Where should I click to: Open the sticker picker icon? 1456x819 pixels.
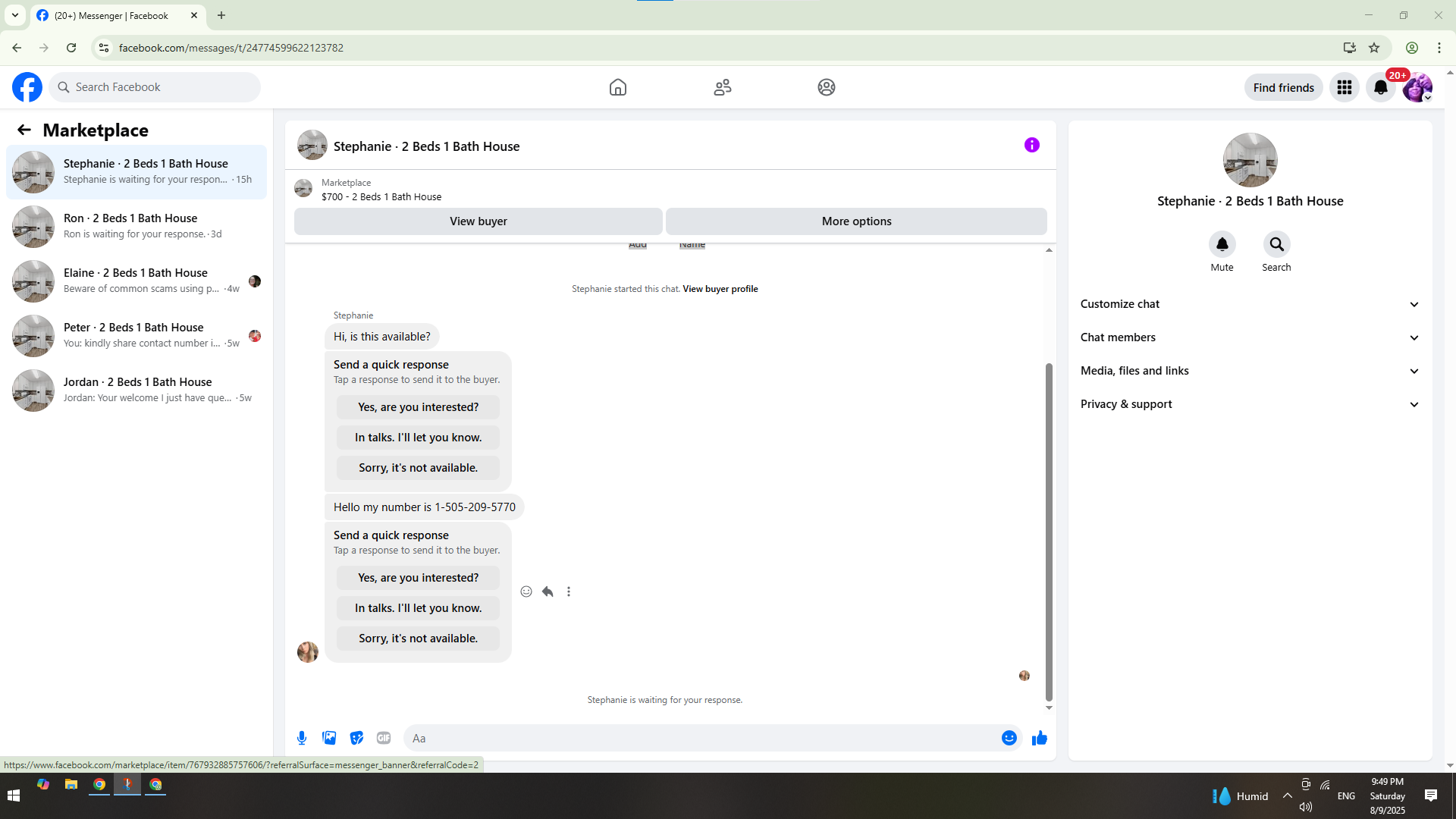tap(356, 738)
